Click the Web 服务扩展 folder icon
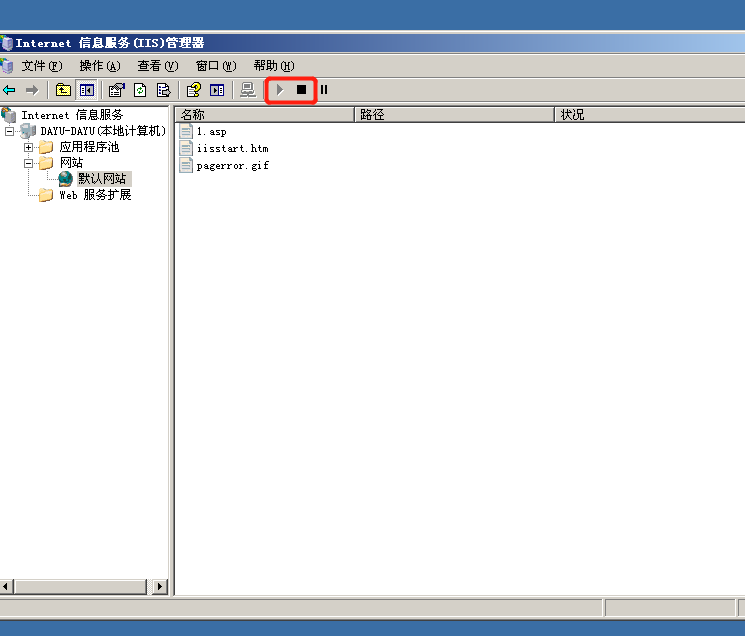This screenshot has width=745, height=636. tap(46, 195)
